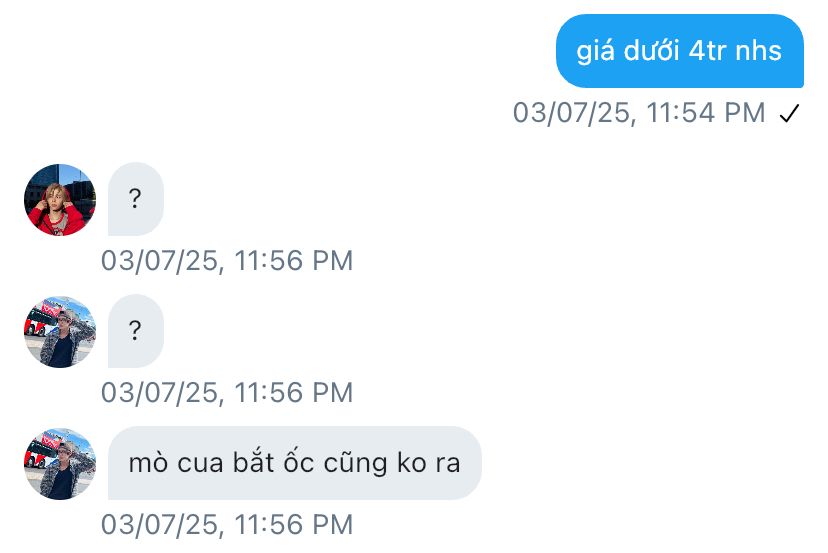Select the blue "giá dưới 4tr nhs" message bubble
This screenshot has height=553, width=828.
pyautogui.click(x=680, y=51)
